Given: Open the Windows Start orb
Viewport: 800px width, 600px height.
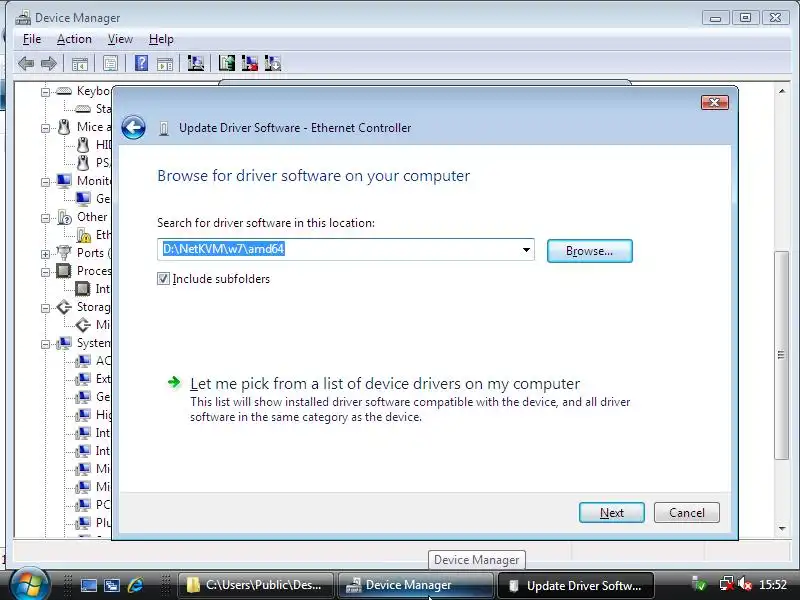Looking at the screenshot, I should (x=29, y=584).
